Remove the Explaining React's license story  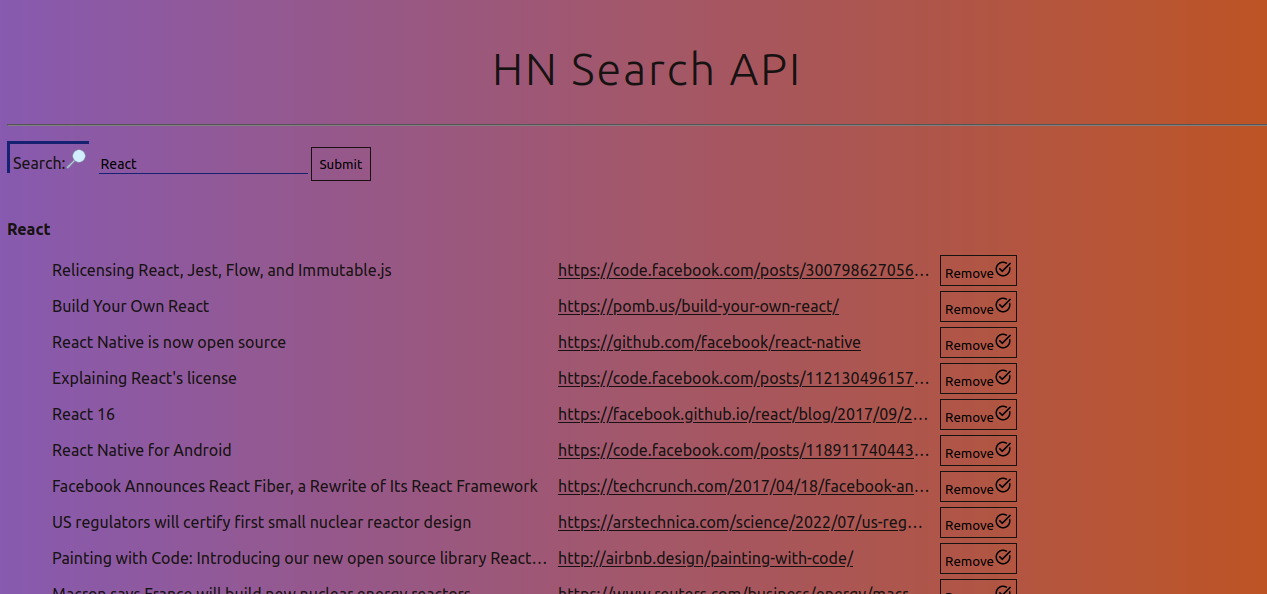tap(978, 379)
